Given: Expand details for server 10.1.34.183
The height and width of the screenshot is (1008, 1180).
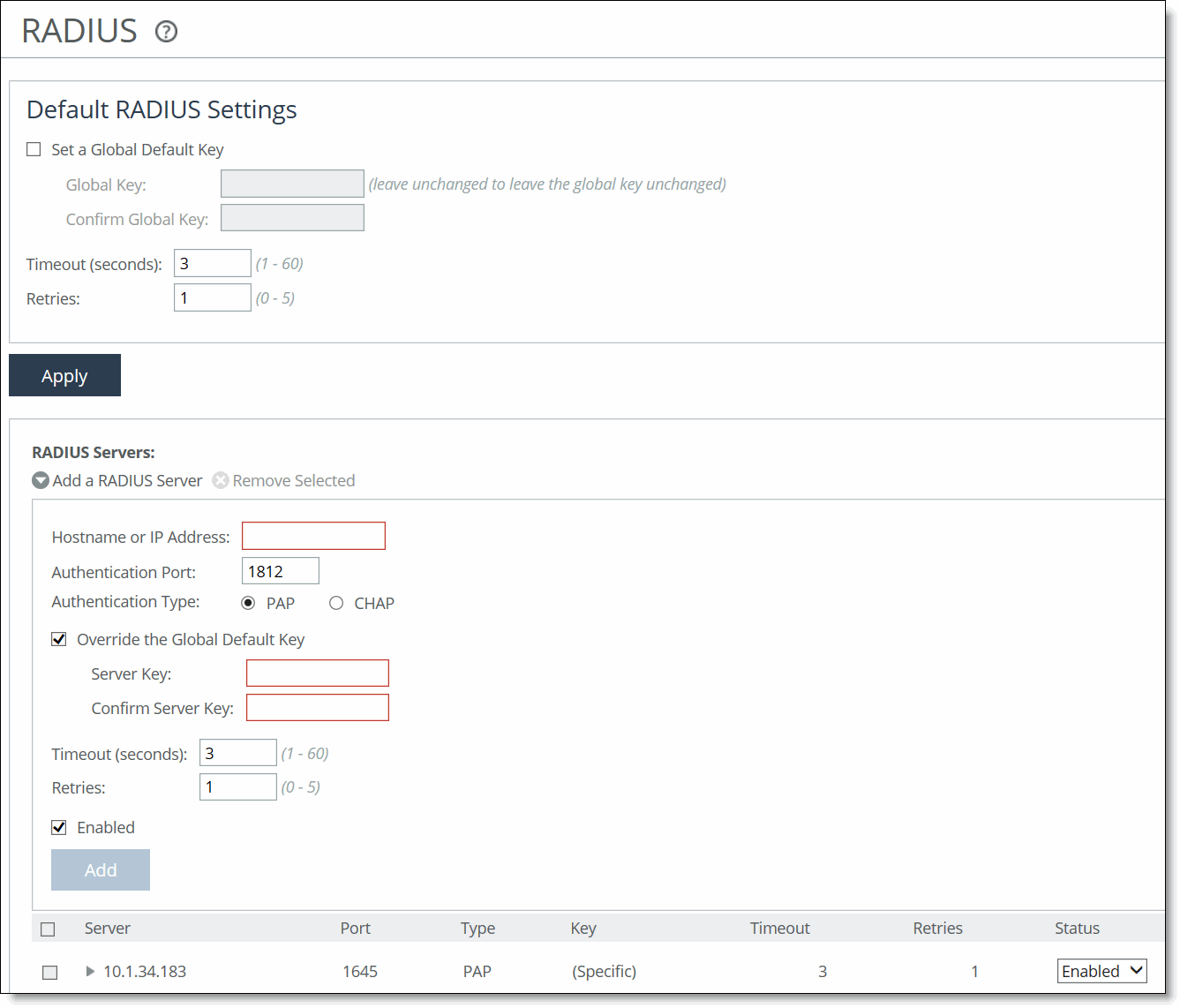Looking at the screenshot, I should tap(89, 972).
